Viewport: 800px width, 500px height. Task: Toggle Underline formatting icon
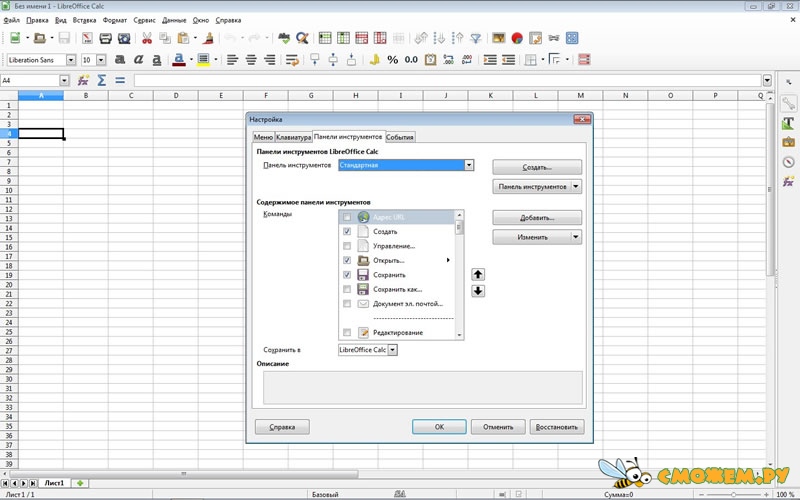click(157, 60)
